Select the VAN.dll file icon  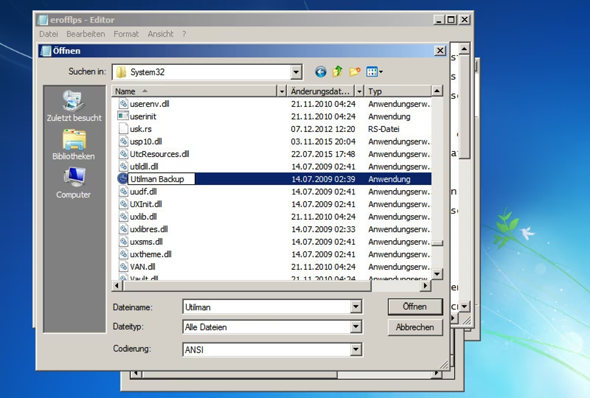[x=123, y=267]
